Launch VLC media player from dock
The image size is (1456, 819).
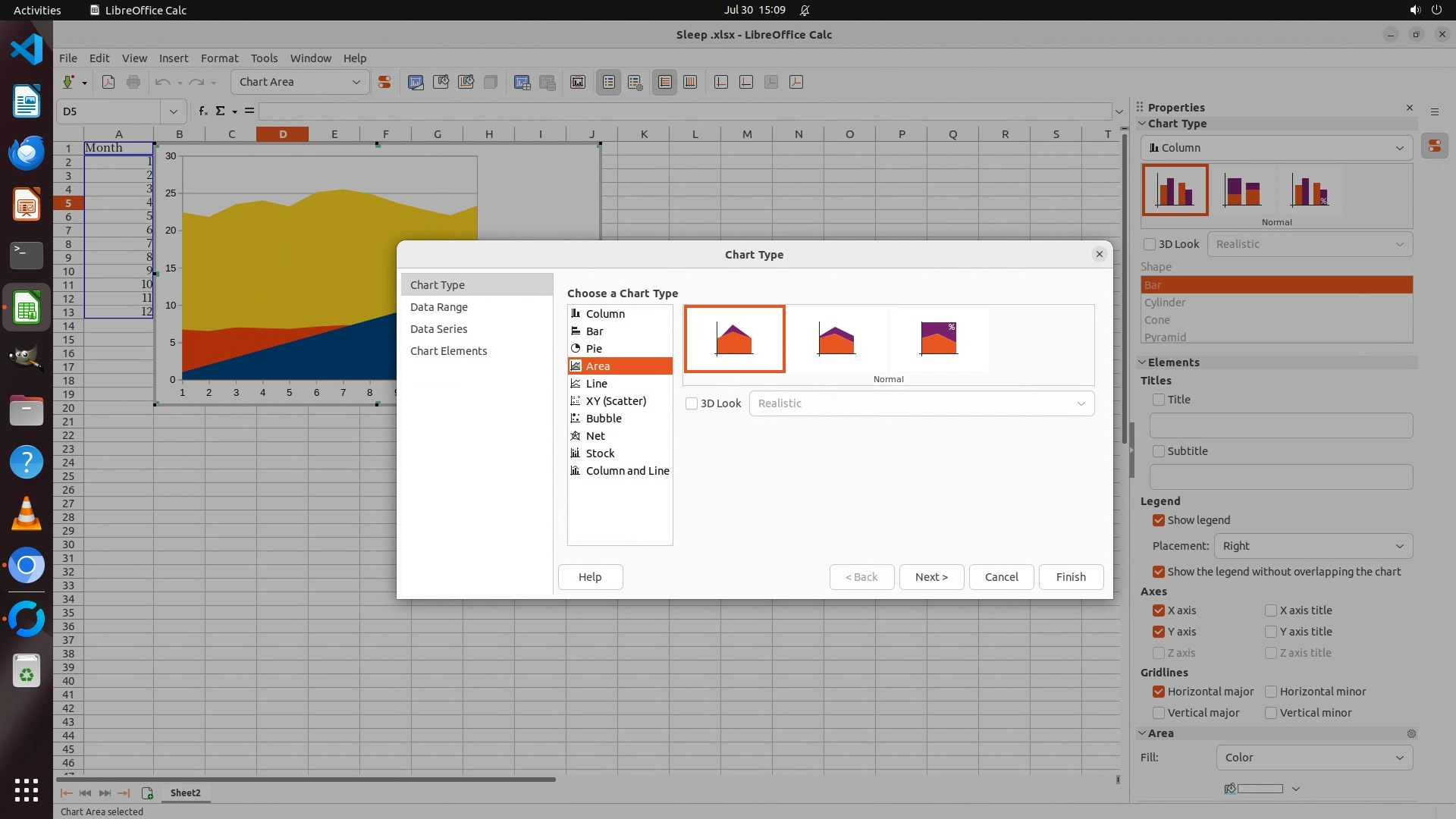pos(27,513)
